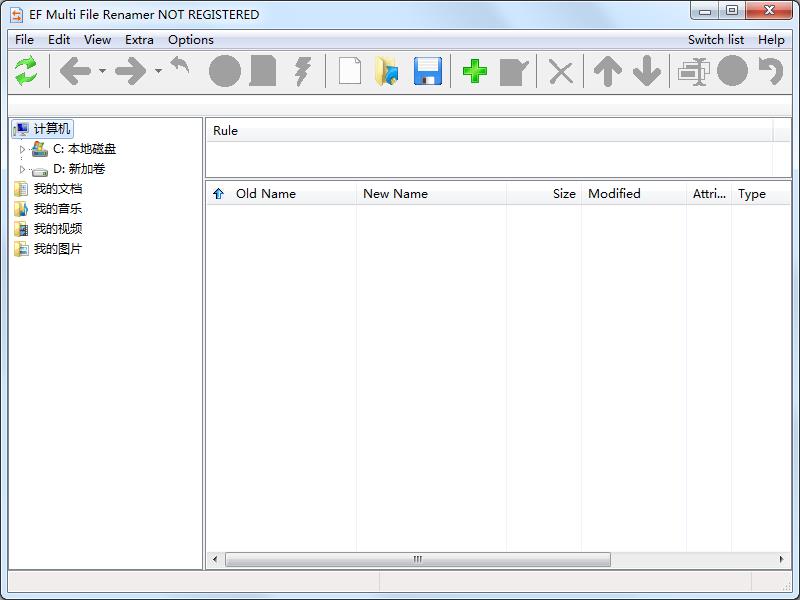Open the Back history dropdown arrow

[x=103, y=71]
